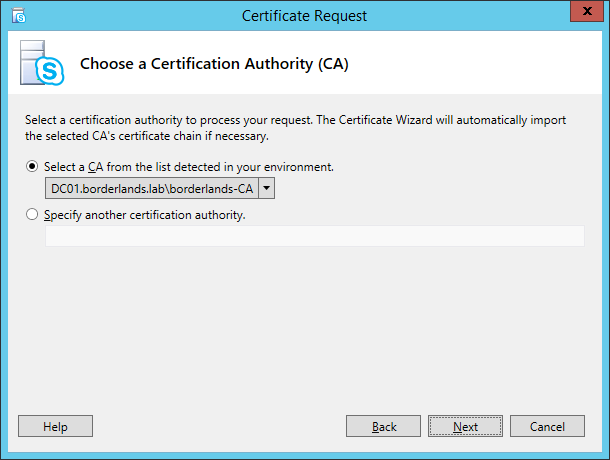This screenshot has height=460, width=610.
Task: Click the DC01.borderlands.lab\borderlands-CA combo box
Action: click(x=160, y=188)
